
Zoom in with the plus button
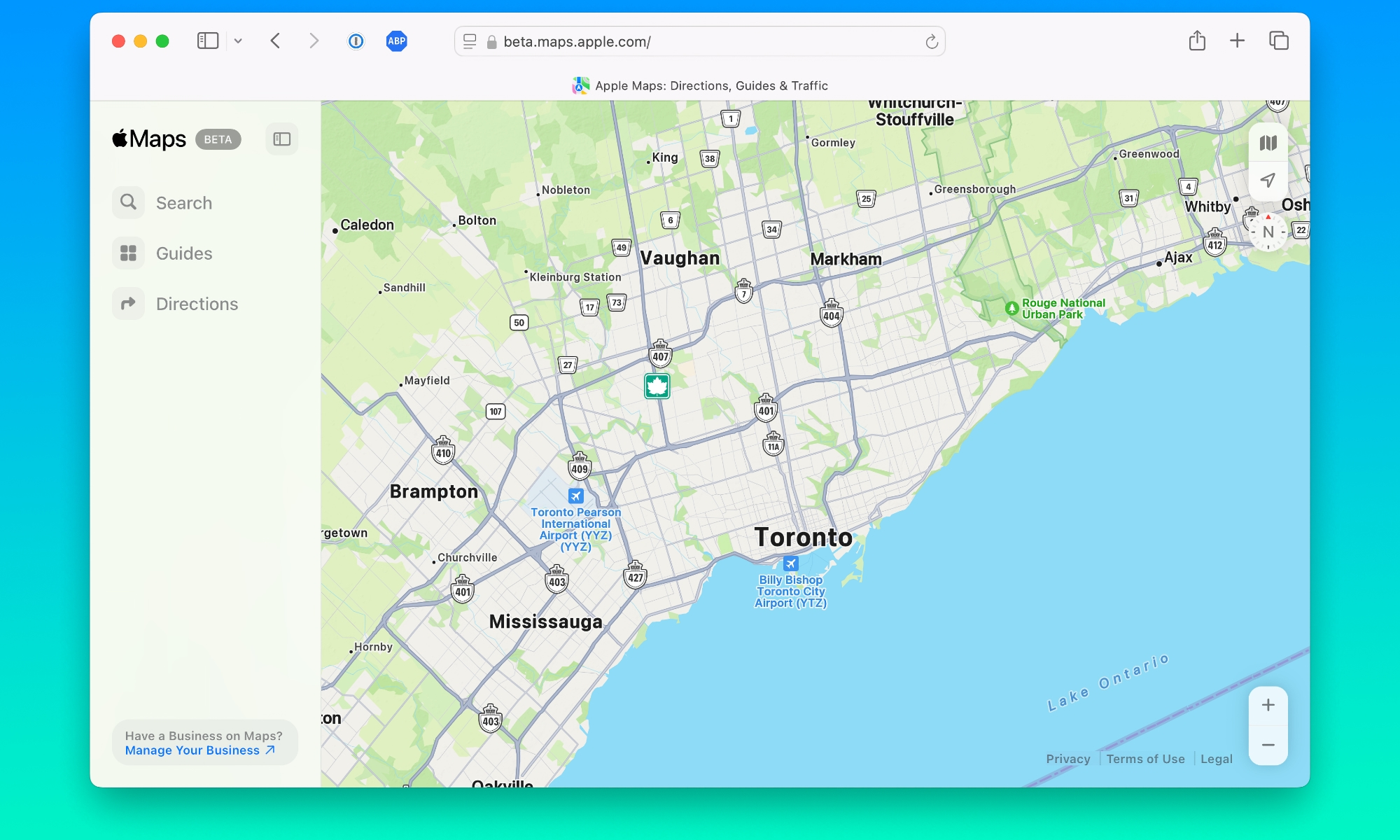click(1268, 706)
